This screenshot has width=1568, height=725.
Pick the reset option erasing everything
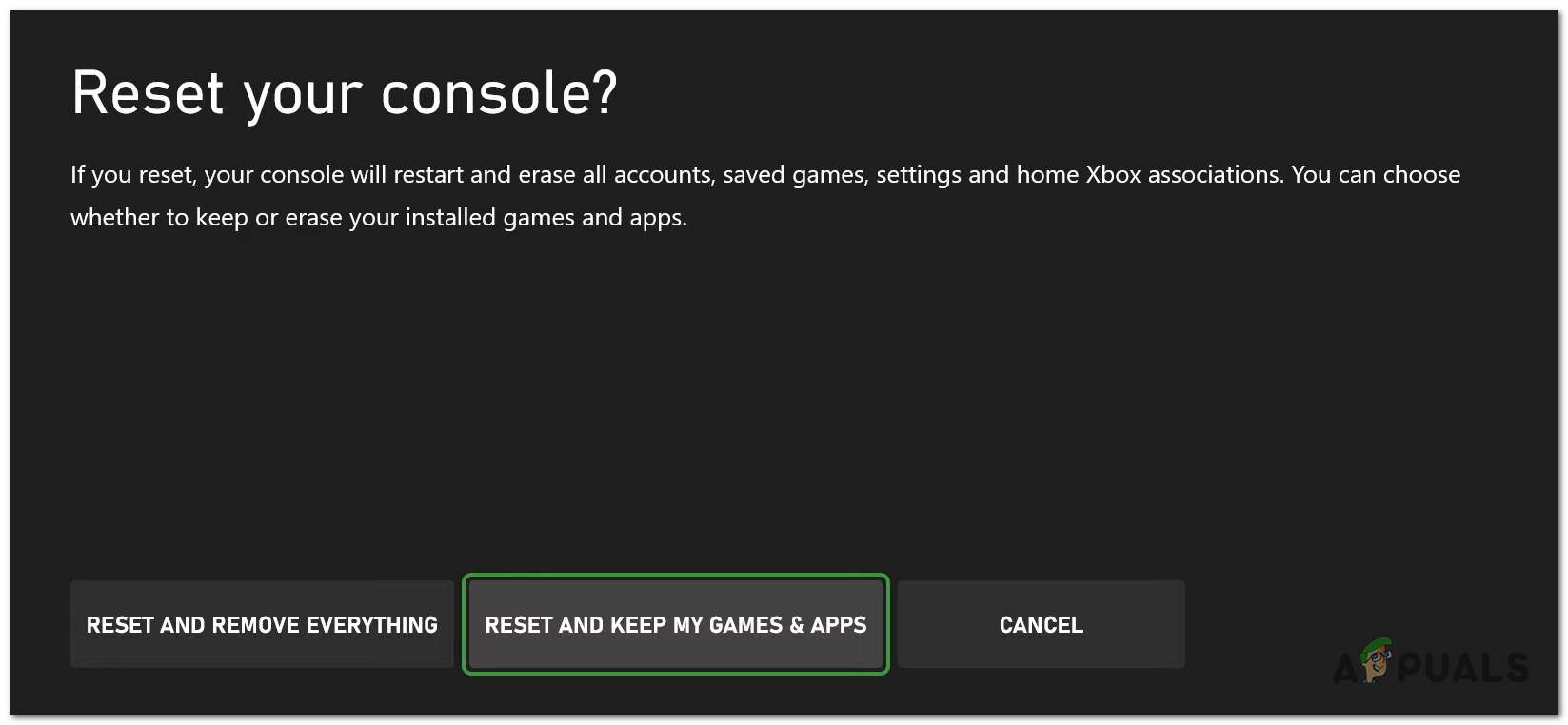tap(261, 624)
